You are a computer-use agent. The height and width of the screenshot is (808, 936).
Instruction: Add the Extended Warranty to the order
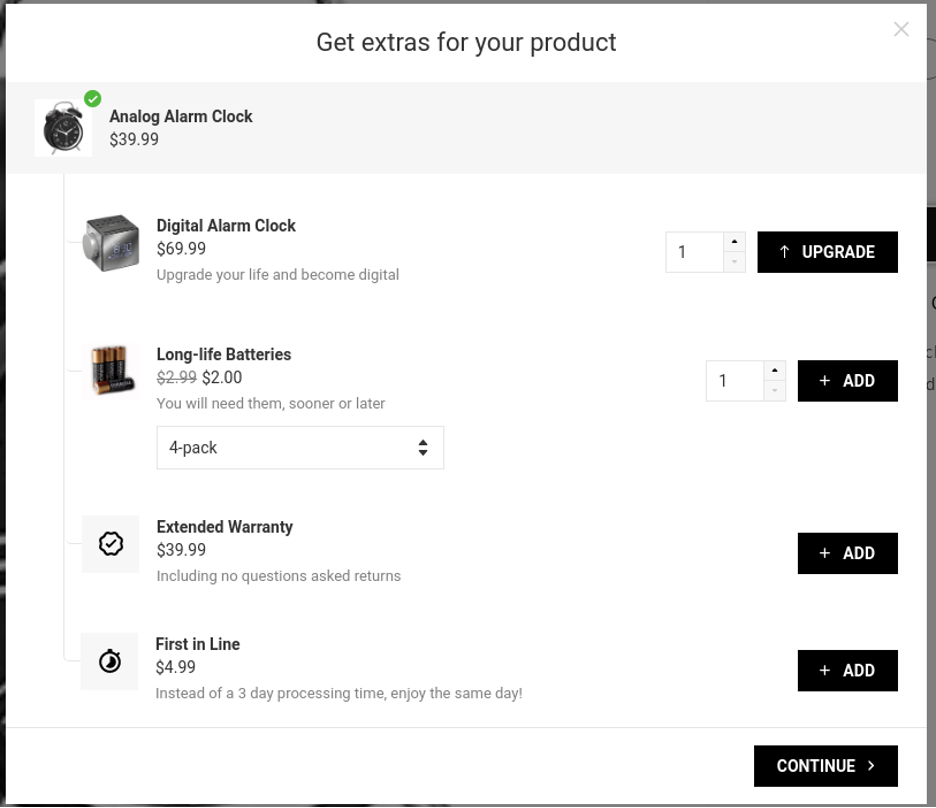(847, 553)
